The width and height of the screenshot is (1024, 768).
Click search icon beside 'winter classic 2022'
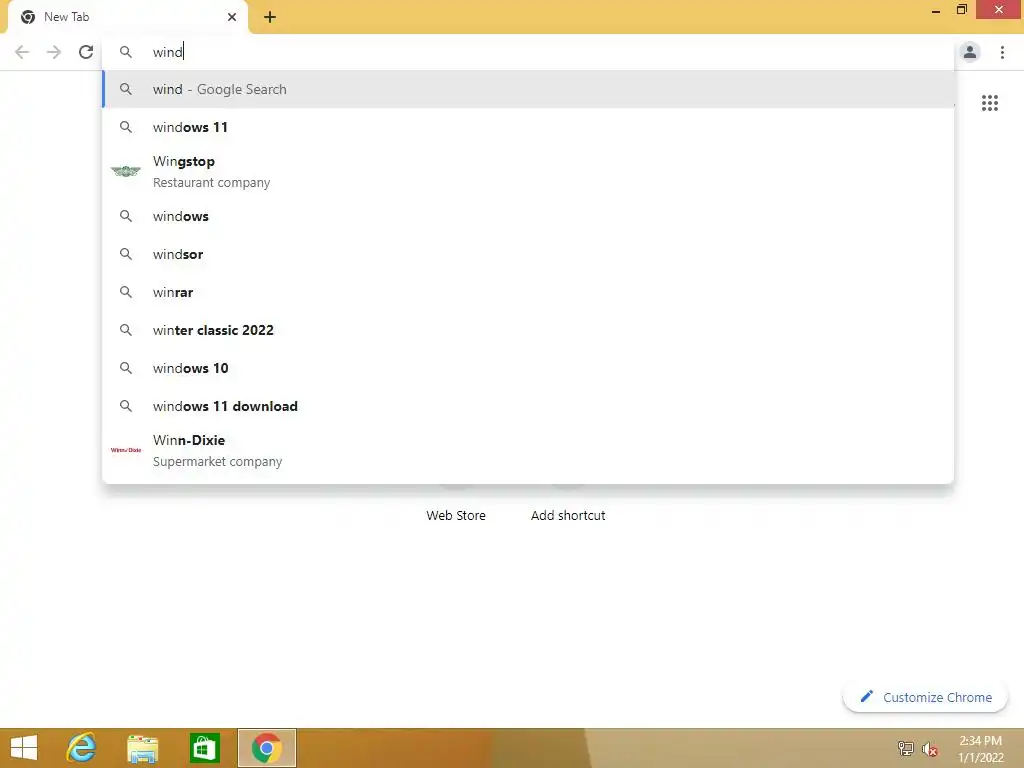125,330
